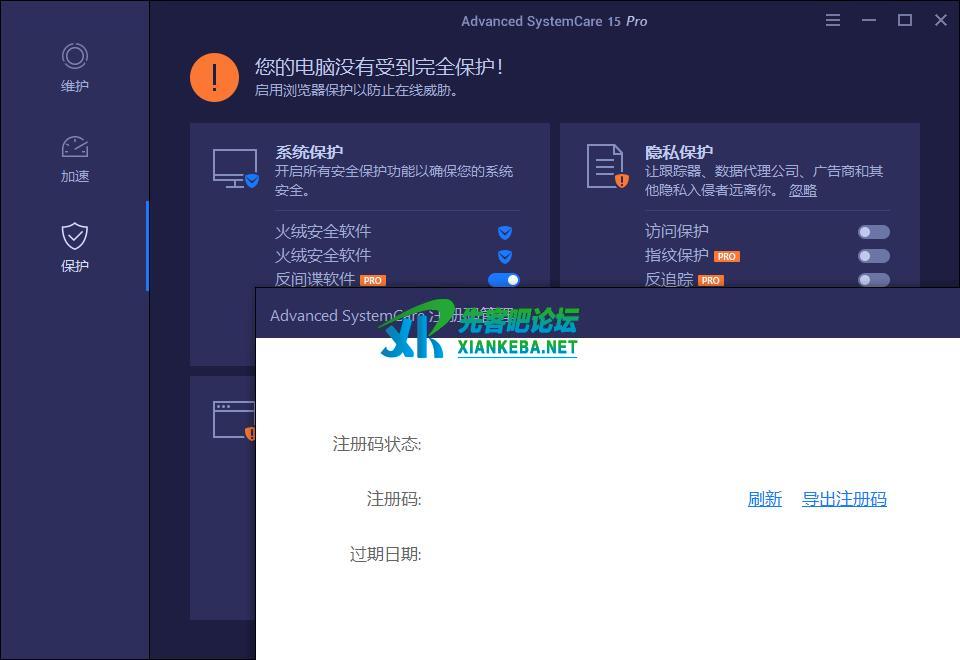The width and height of the screenshot is (960, 660).
Task: Turn on the 指纹保护 toggle
Action: pyautogui.click(x=873, y=256)
